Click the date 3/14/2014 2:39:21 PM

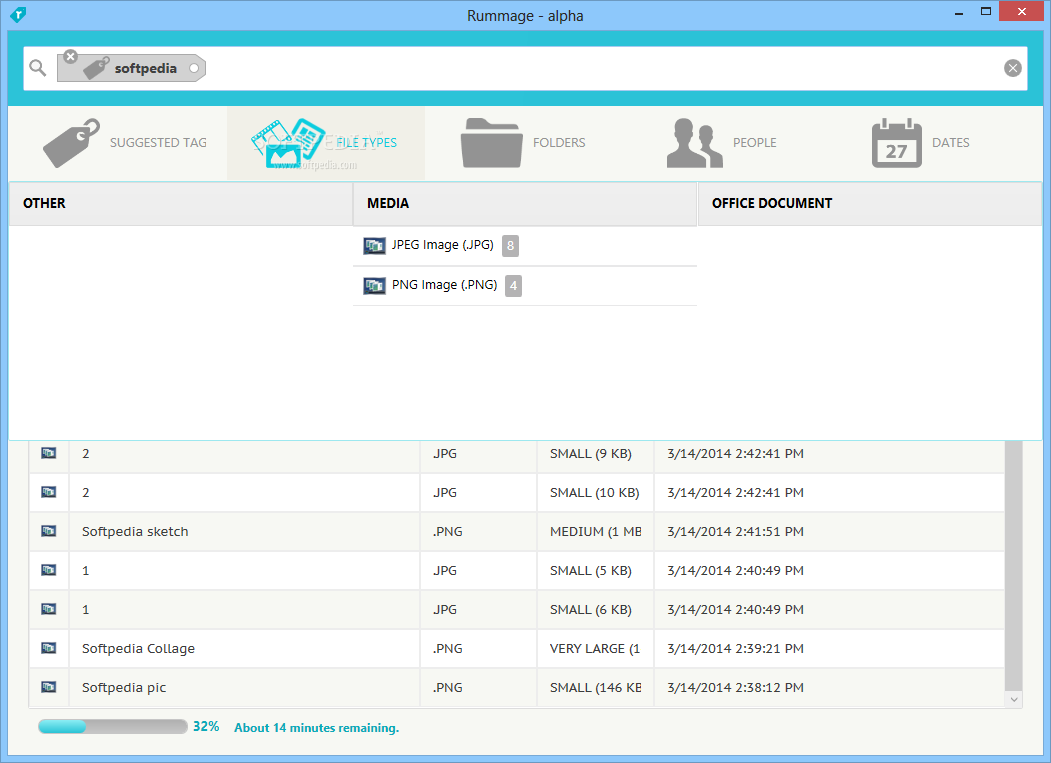[735, 648]
